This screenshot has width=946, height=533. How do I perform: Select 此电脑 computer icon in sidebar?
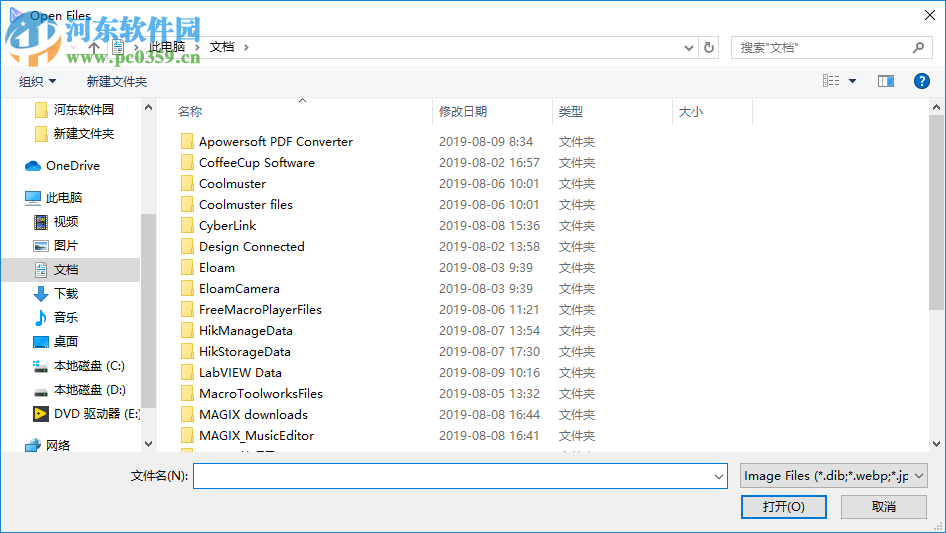[x=33, y=197]
